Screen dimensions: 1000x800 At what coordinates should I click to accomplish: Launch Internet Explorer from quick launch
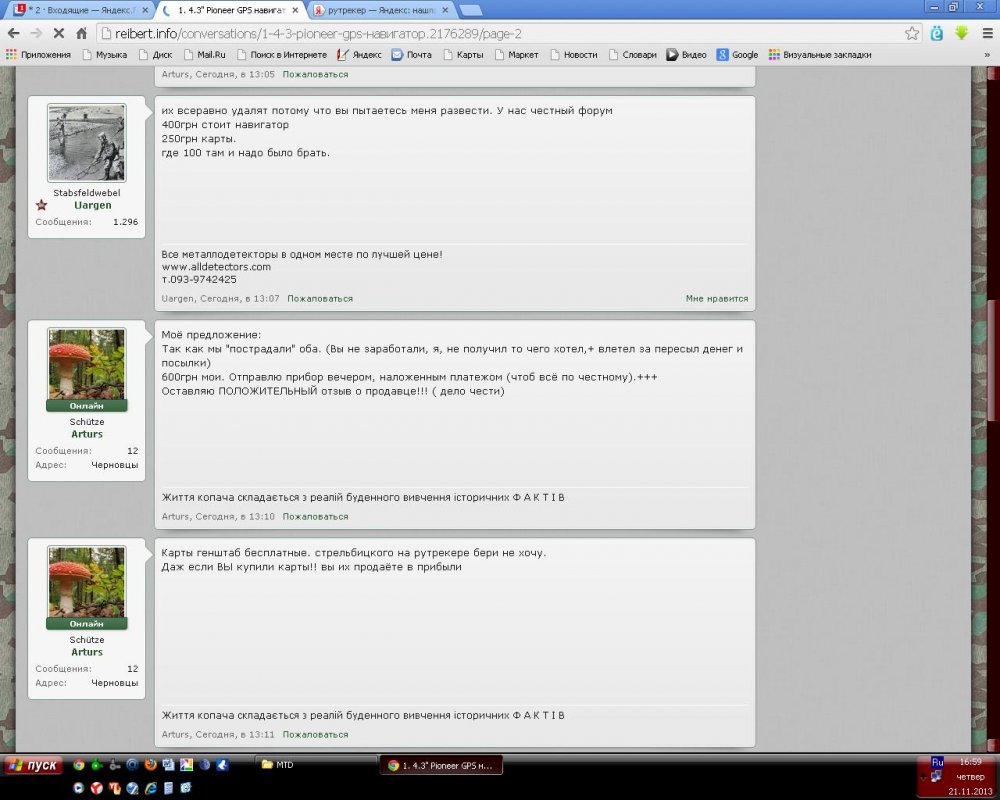151,789
